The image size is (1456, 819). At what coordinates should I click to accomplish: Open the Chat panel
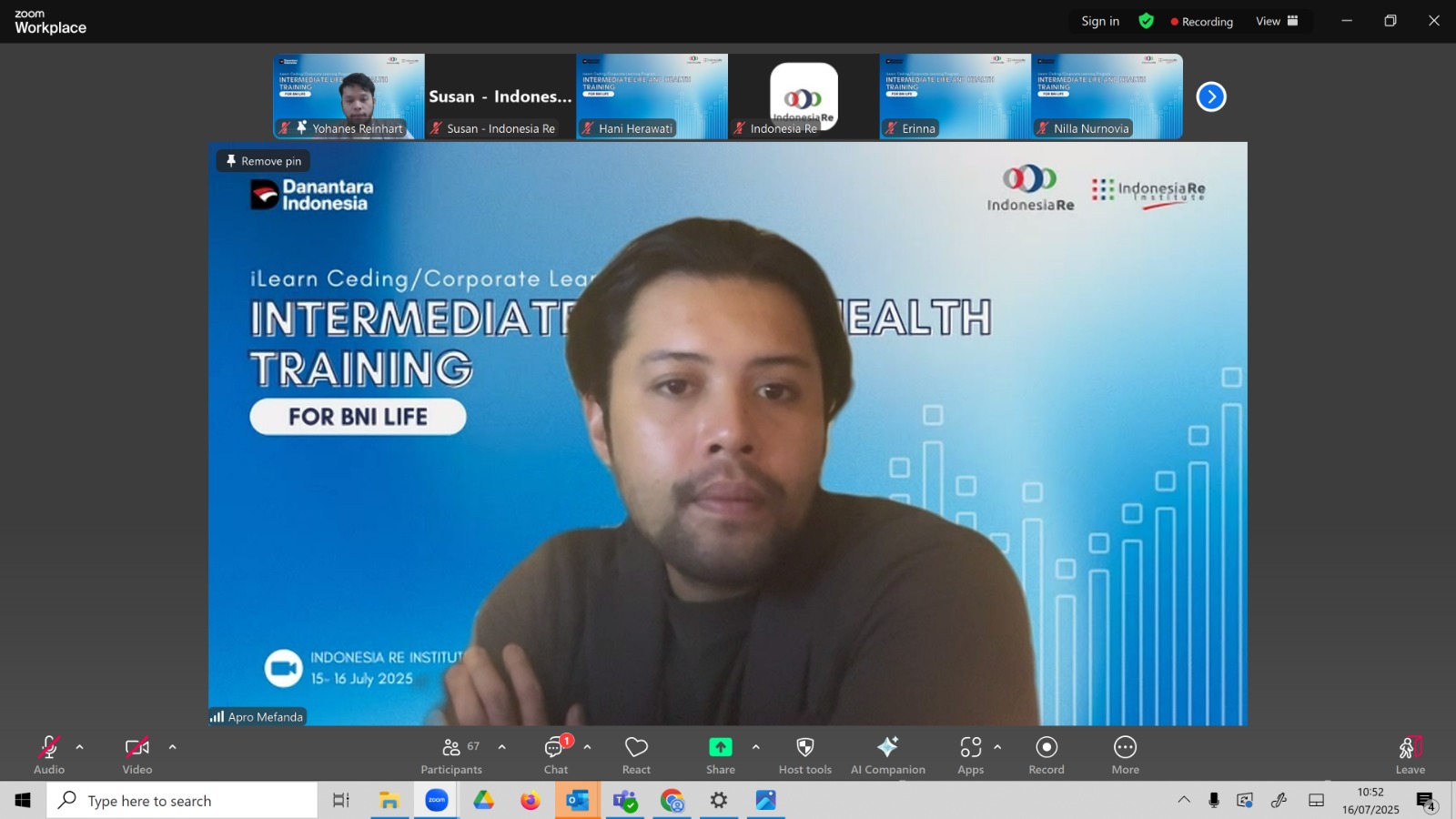(x=556, y=755)
